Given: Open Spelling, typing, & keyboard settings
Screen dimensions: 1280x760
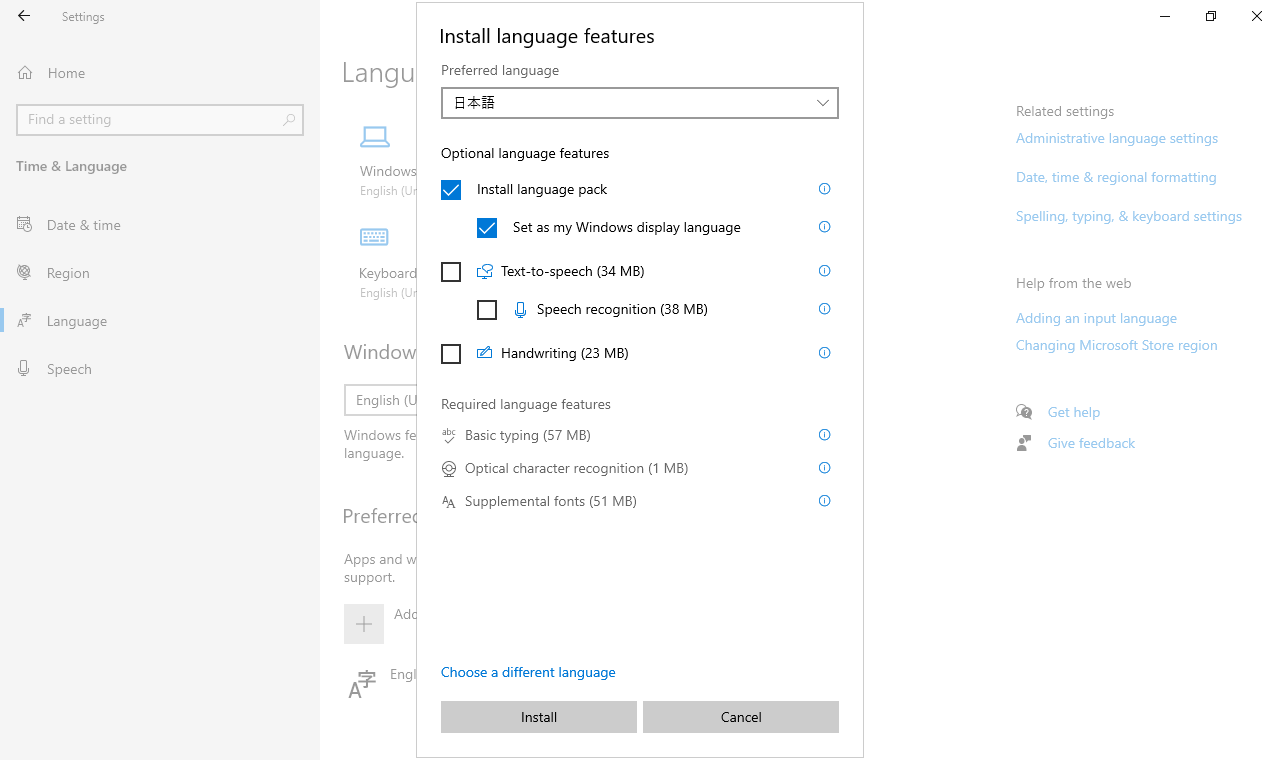Looking at the screenshot, I should coord(1129,216).
